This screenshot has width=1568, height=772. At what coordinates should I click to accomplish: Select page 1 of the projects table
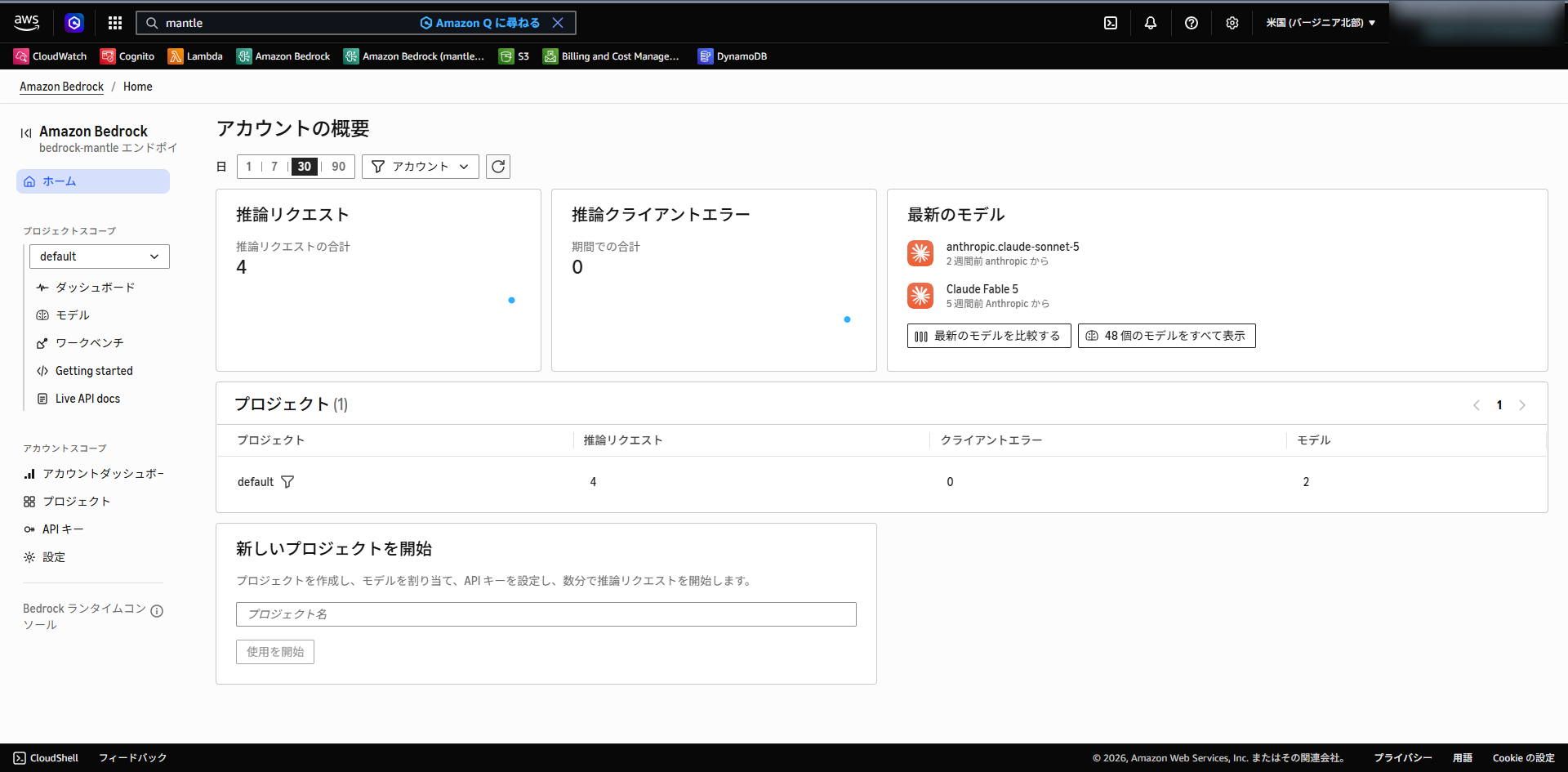tap(1499, 405)
